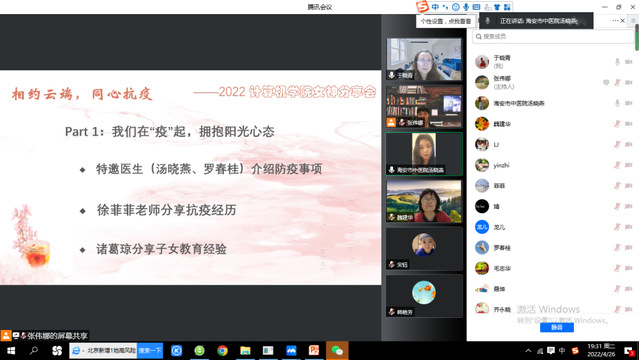Open WeChat from the taskbar

[x=337, y=350]
